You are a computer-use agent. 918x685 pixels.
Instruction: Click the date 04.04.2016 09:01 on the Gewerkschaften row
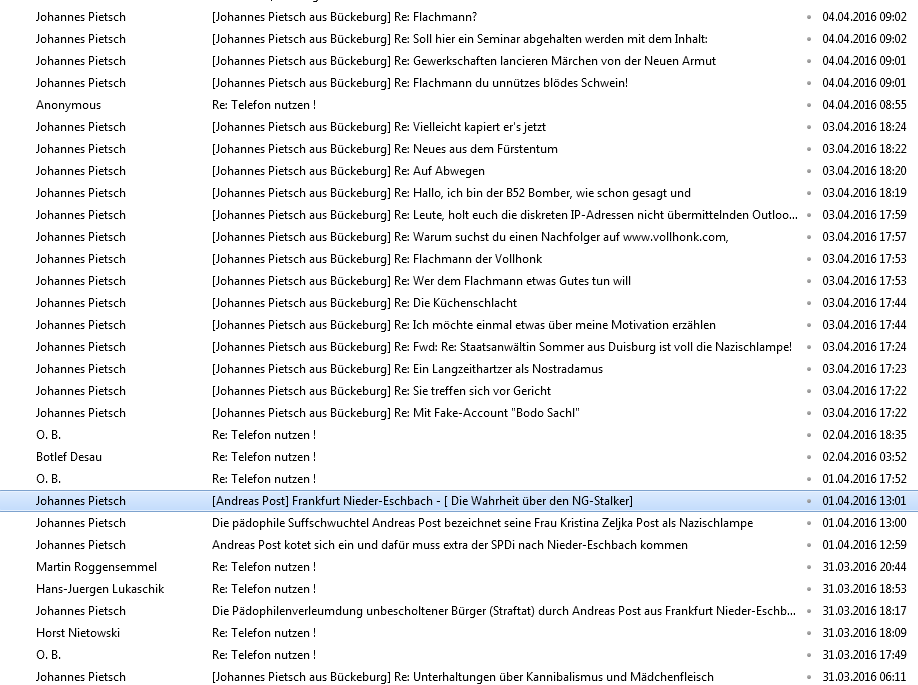pos(864,61)
